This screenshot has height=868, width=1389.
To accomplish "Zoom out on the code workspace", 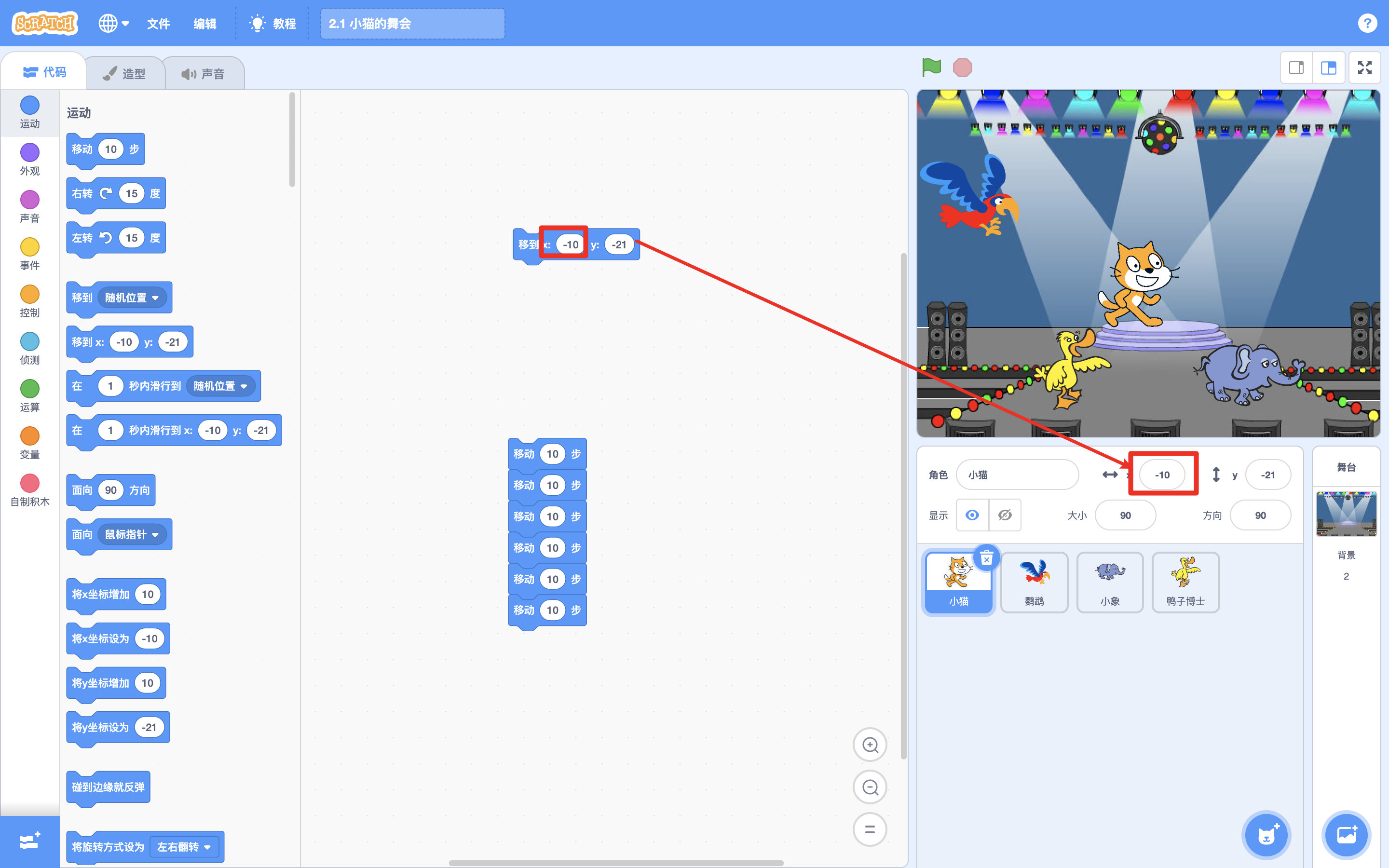I will tap(870, 787).
